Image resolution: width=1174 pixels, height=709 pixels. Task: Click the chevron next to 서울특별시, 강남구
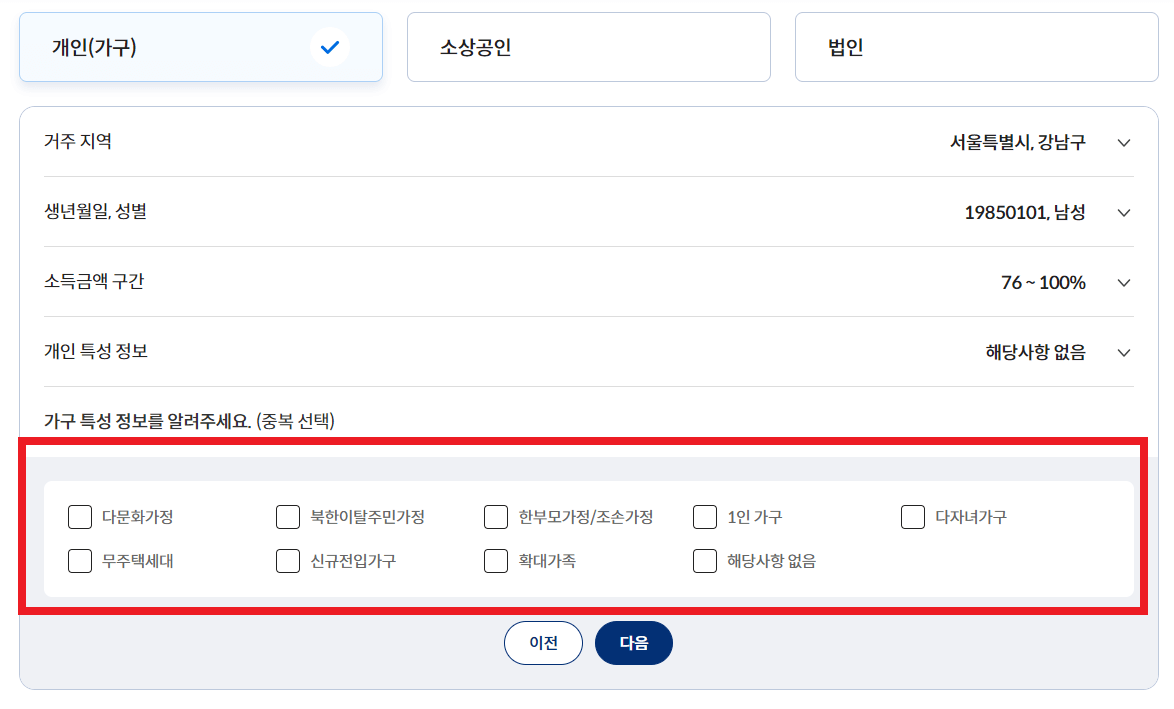(x=1123, y=142)
